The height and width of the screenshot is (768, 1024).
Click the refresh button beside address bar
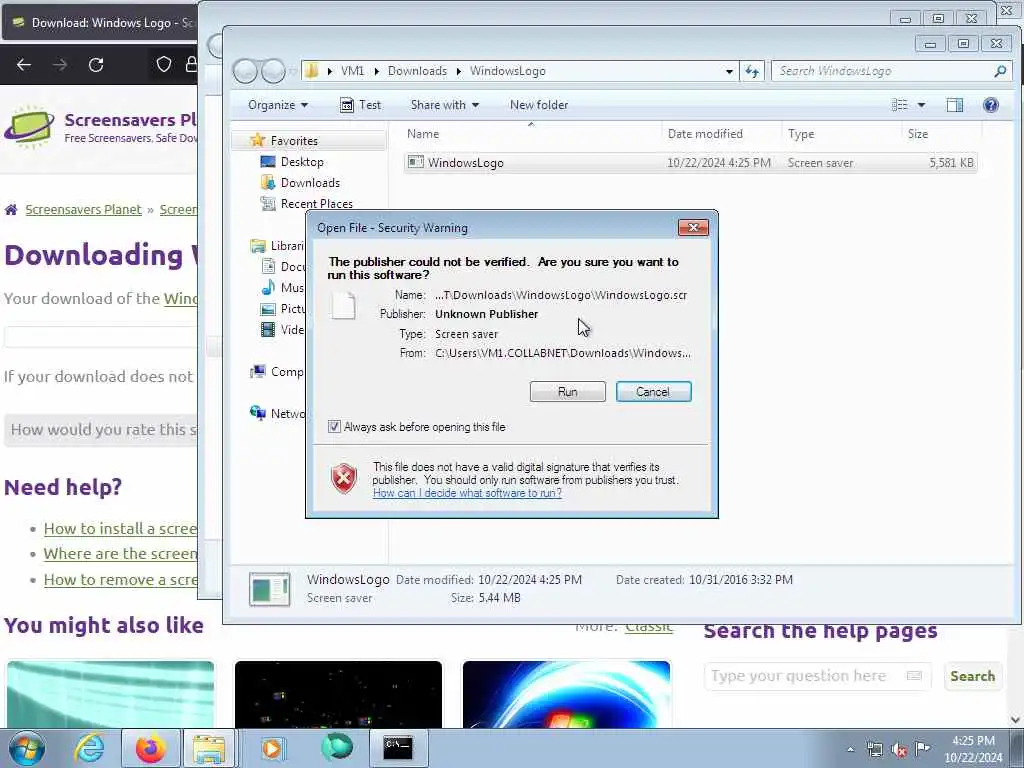(x=752, y=71)
